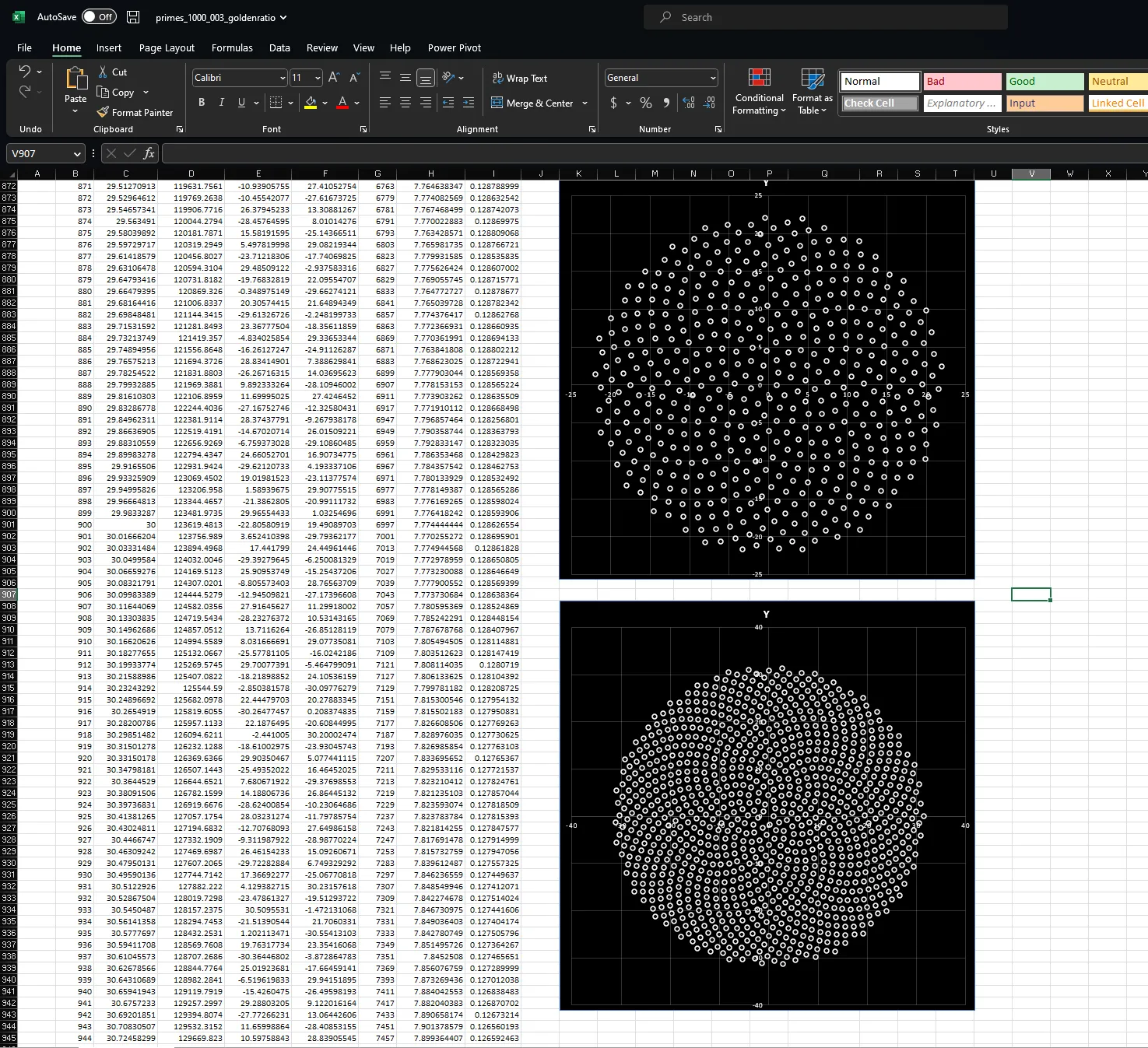Expand the Merge & Center dropdown arrow

585,103
